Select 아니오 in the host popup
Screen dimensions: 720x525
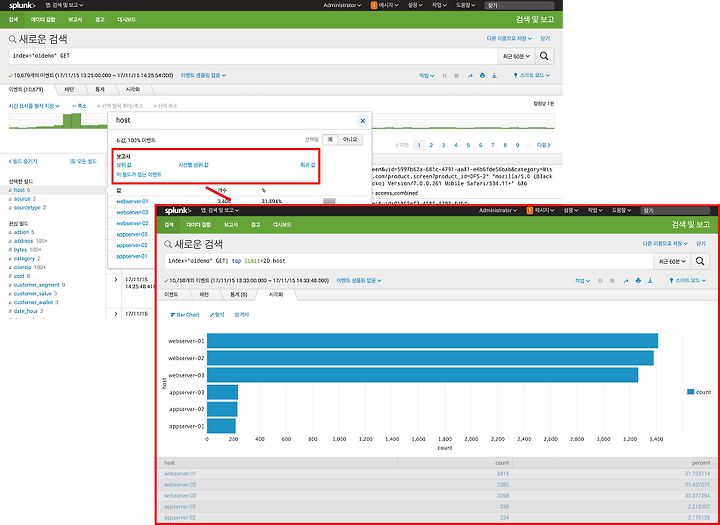(x=350, y=139)
